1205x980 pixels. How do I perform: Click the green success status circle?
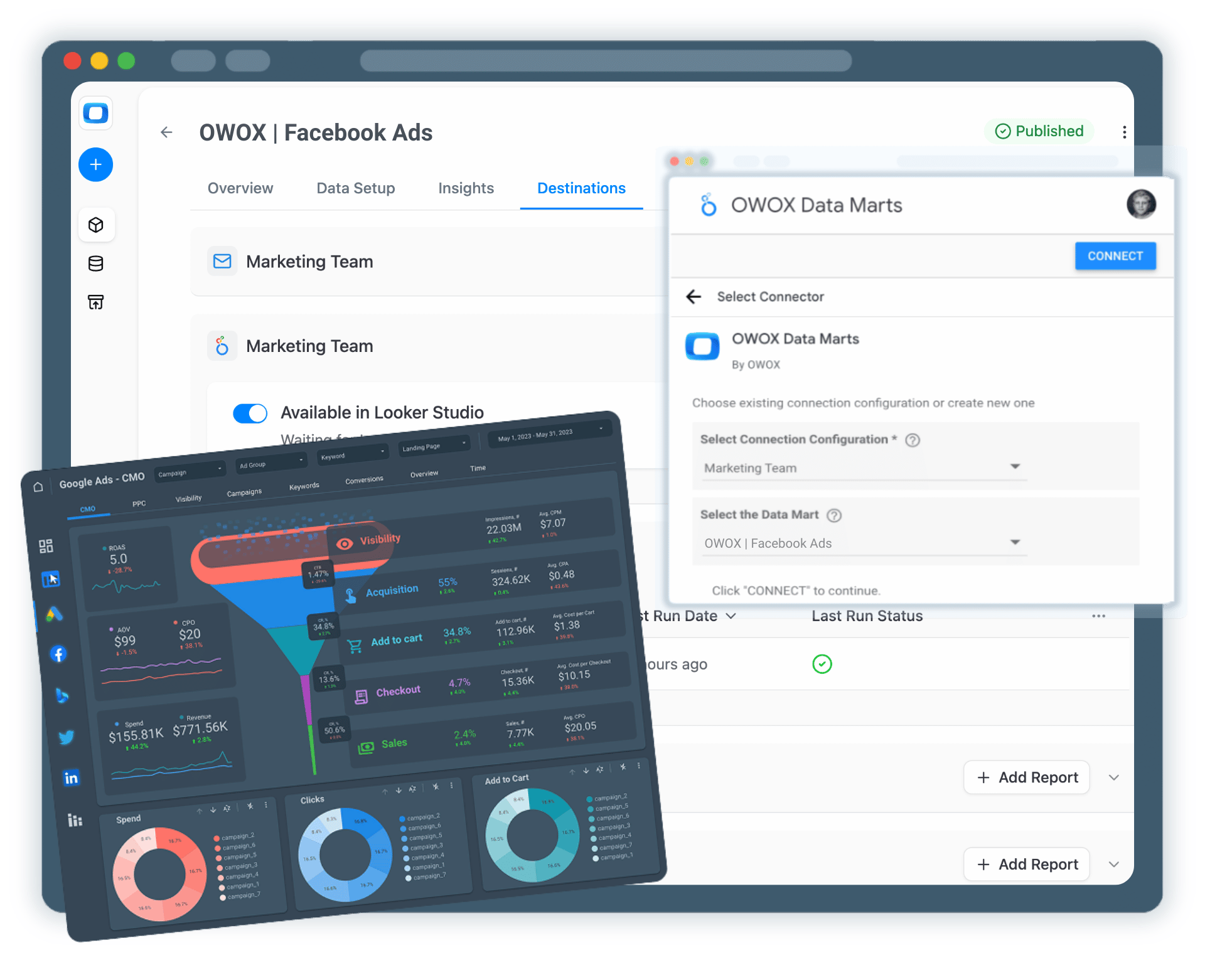(822, 664)
